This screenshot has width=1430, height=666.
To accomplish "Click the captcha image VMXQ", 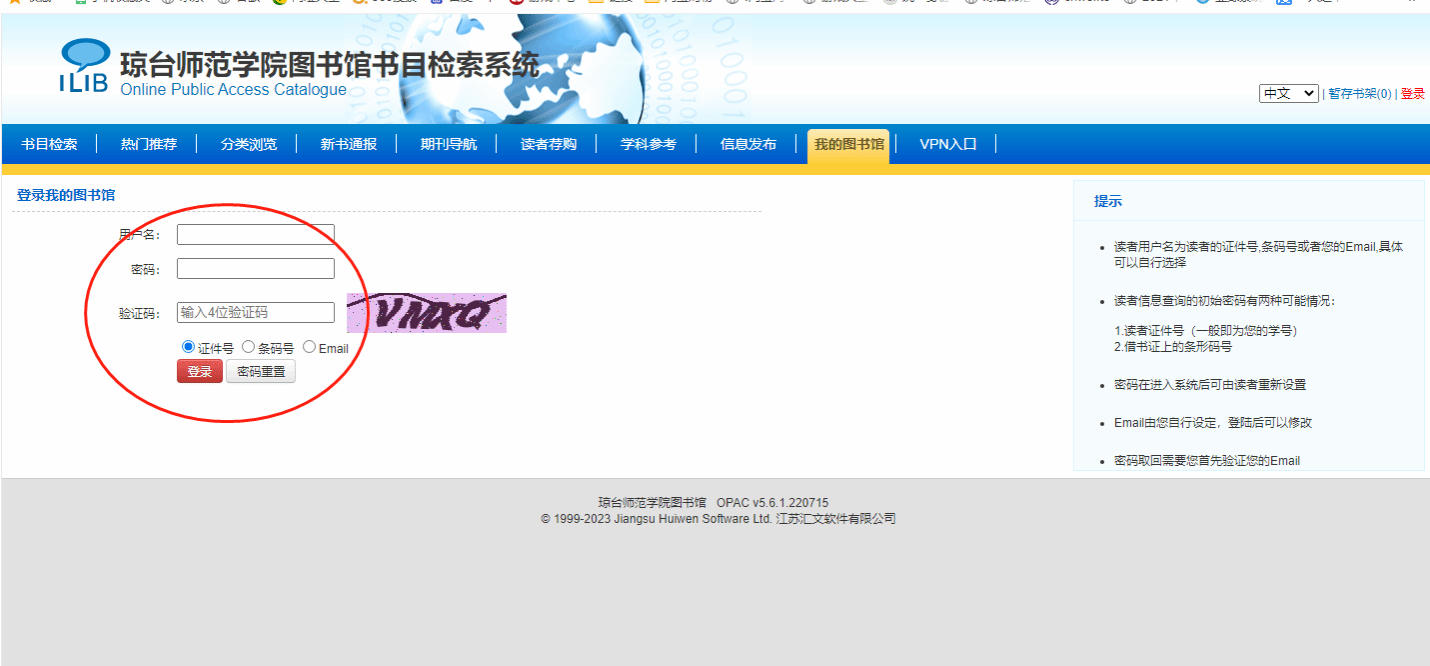I will click(x=427, y=313).
